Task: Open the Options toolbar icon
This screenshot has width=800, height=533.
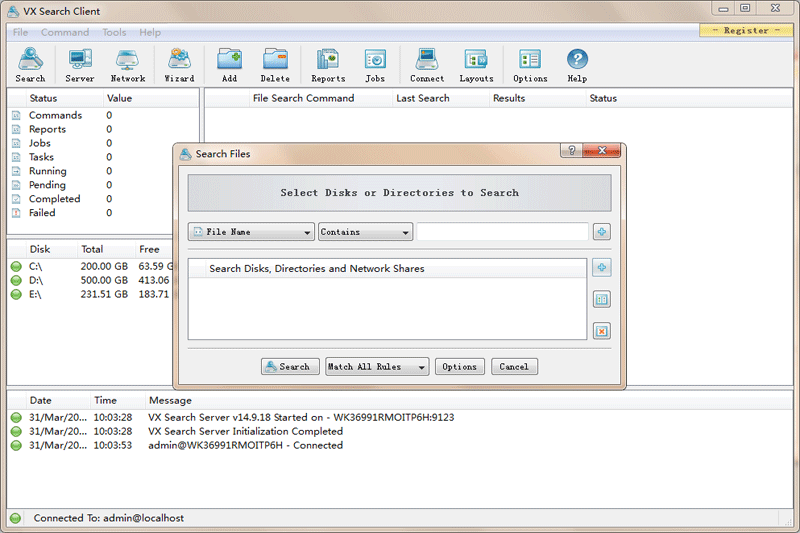Action: pyautogui.click(x=530, y=65)
